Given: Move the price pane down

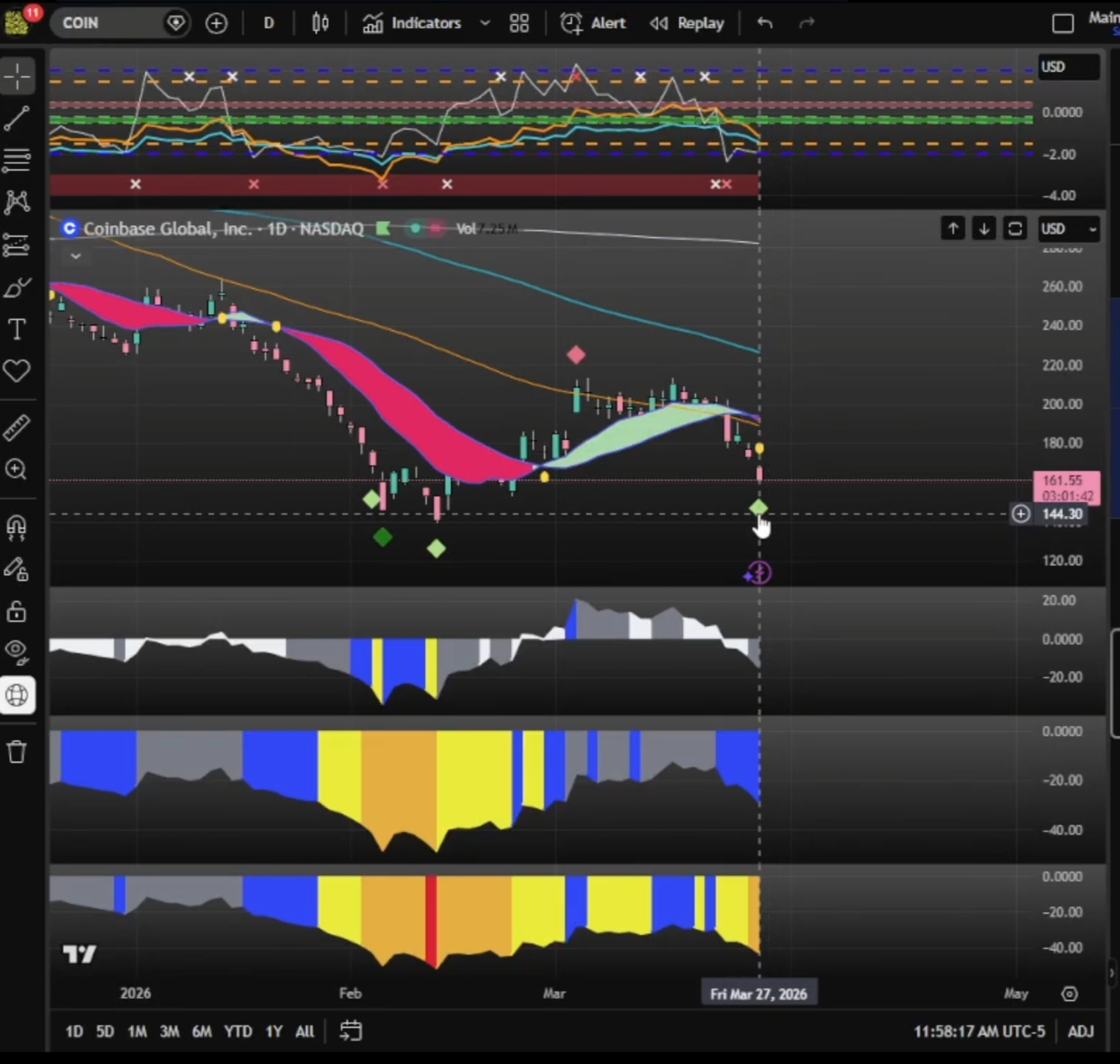Looking at the screenshot, I should [984, 228].
